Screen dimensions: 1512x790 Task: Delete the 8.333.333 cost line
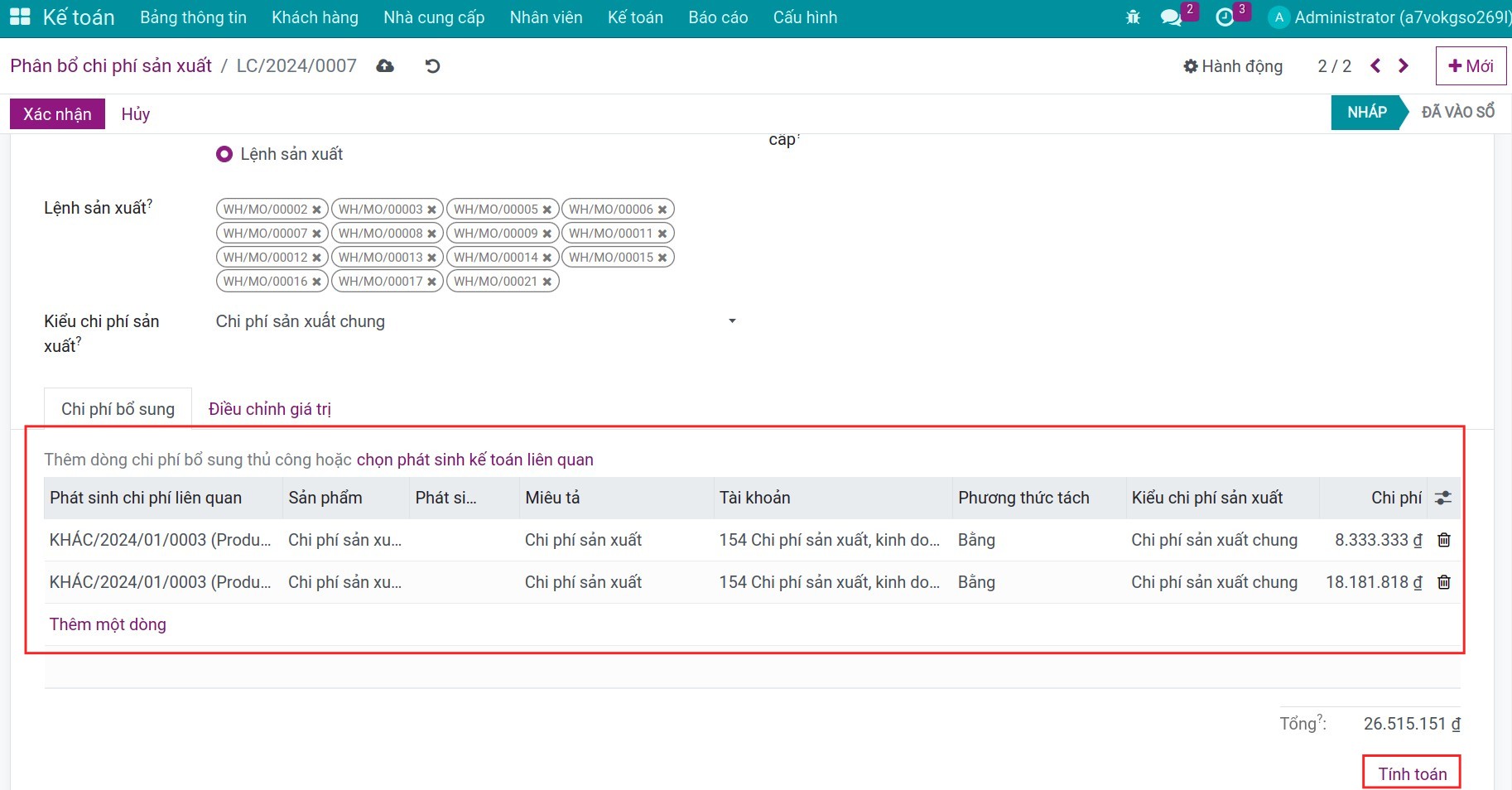(1444, 540)
